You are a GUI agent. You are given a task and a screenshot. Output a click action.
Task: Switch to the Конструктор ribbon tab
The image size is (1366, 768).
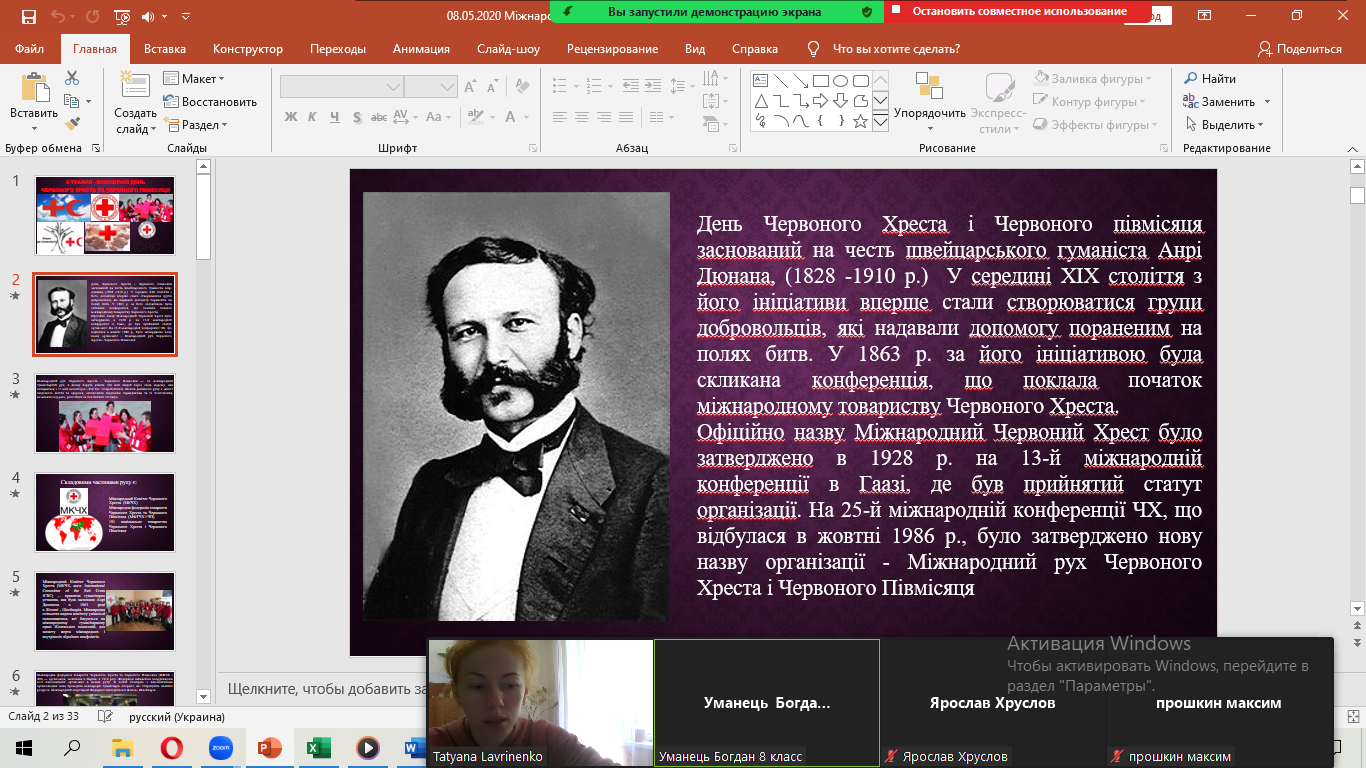pyautogui.click(x=248, y=49)
